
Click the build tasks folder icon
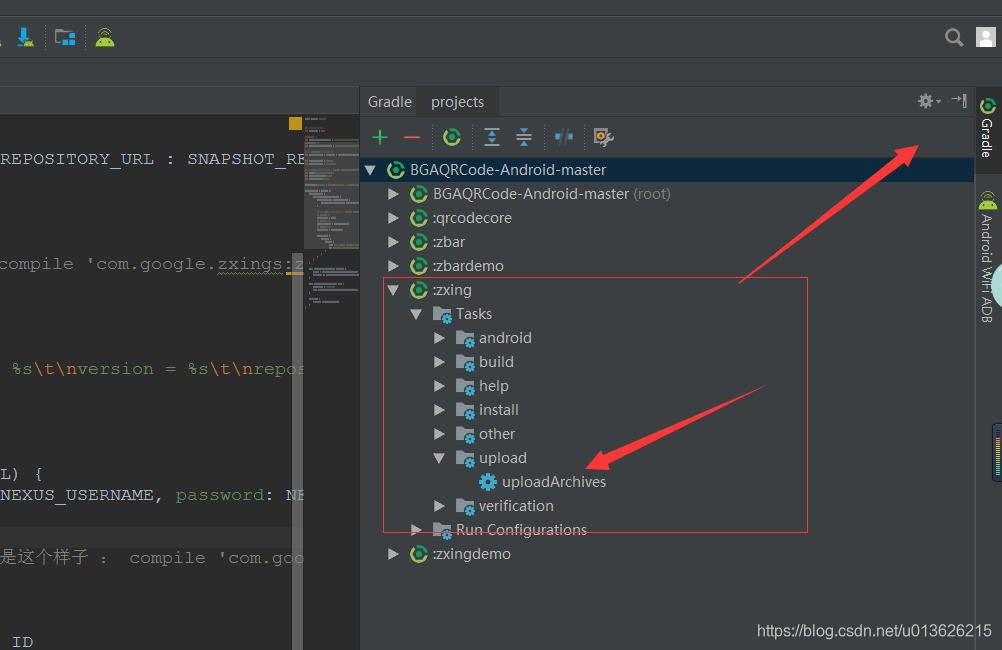[465, 362]
